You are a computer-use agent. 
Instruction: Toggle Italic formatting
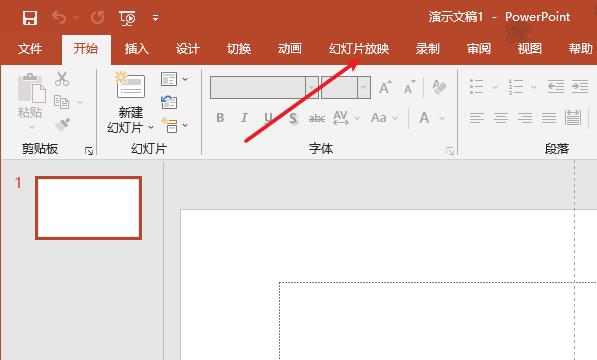[244, 118]
